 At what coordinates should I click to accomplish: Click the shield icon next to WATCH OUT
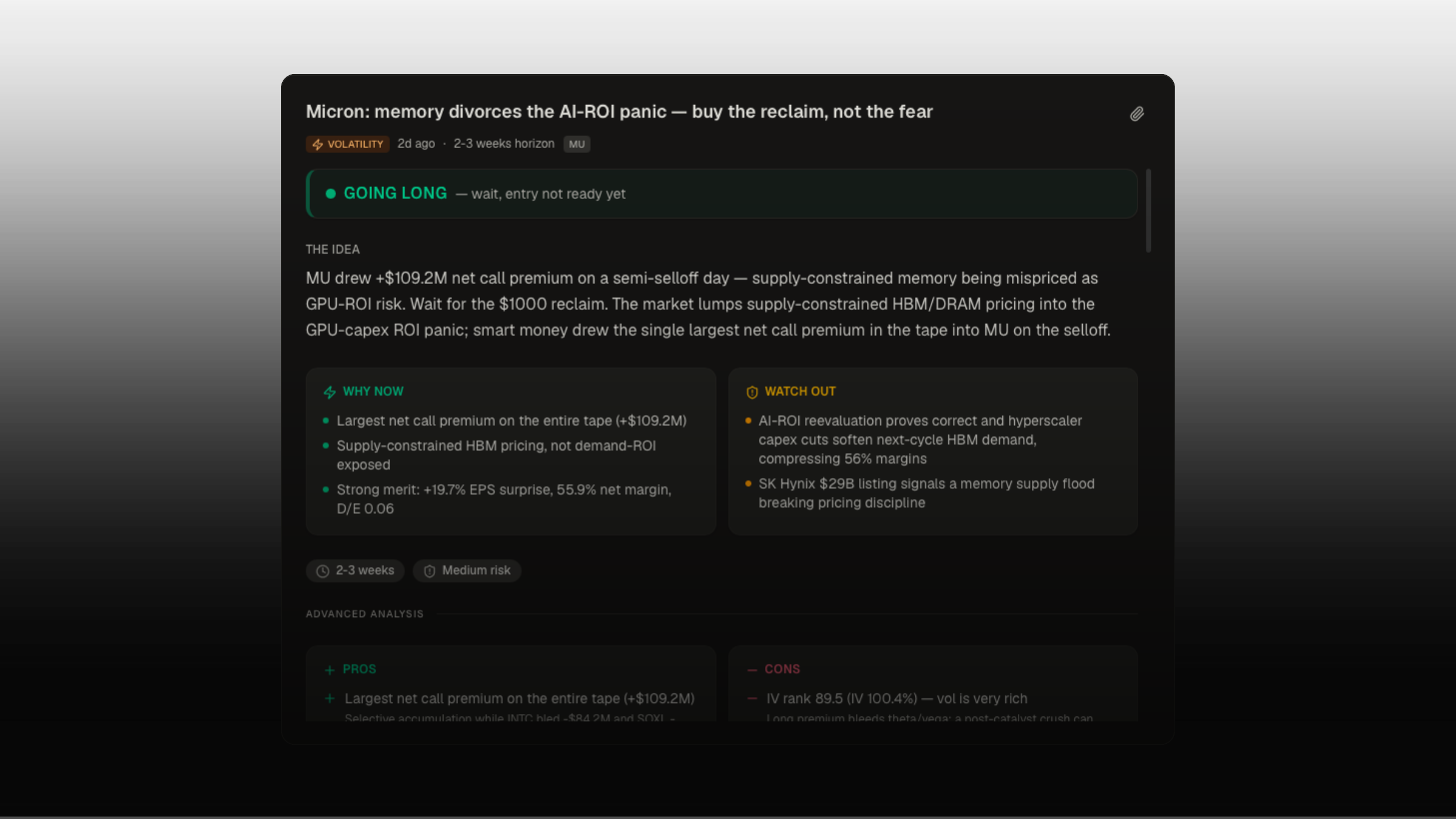(752, 393)
